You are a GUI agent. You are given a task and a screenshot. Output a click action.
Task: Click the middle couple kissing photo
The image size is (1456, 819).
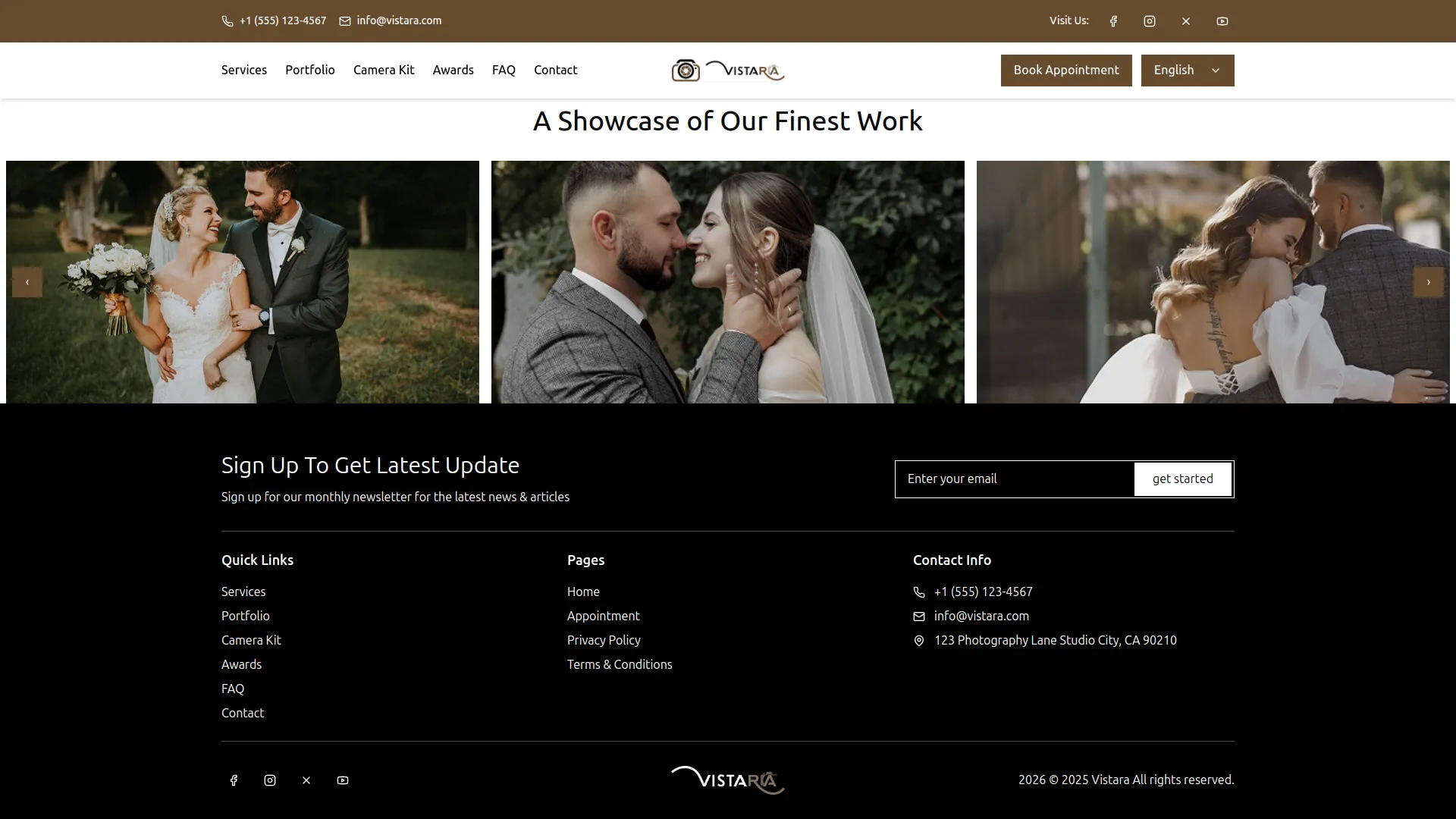[x=727, y=282]
